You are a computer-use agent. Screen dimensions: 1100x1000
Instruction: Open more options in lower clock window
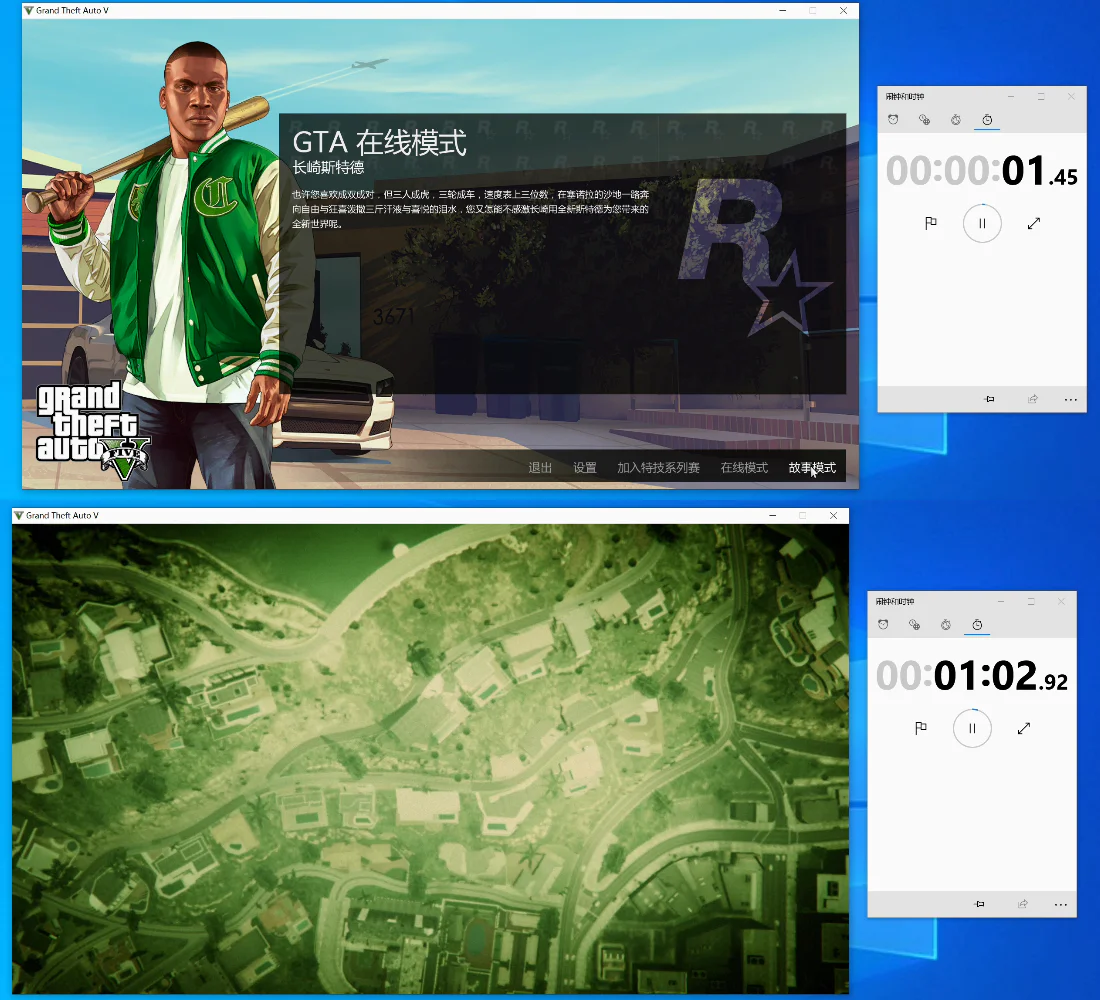point(1061,905)
